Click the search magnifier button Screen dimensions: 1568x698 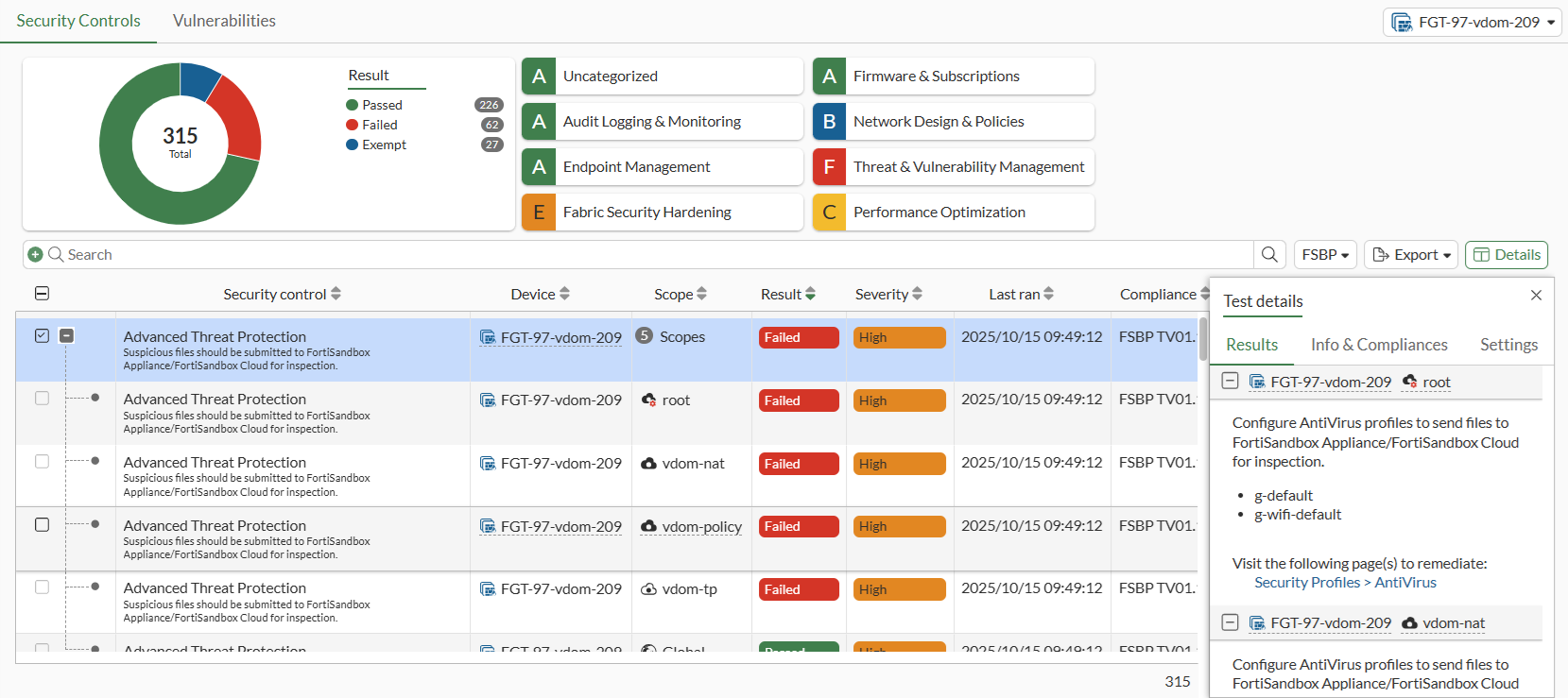click(x=1269, y=254)
